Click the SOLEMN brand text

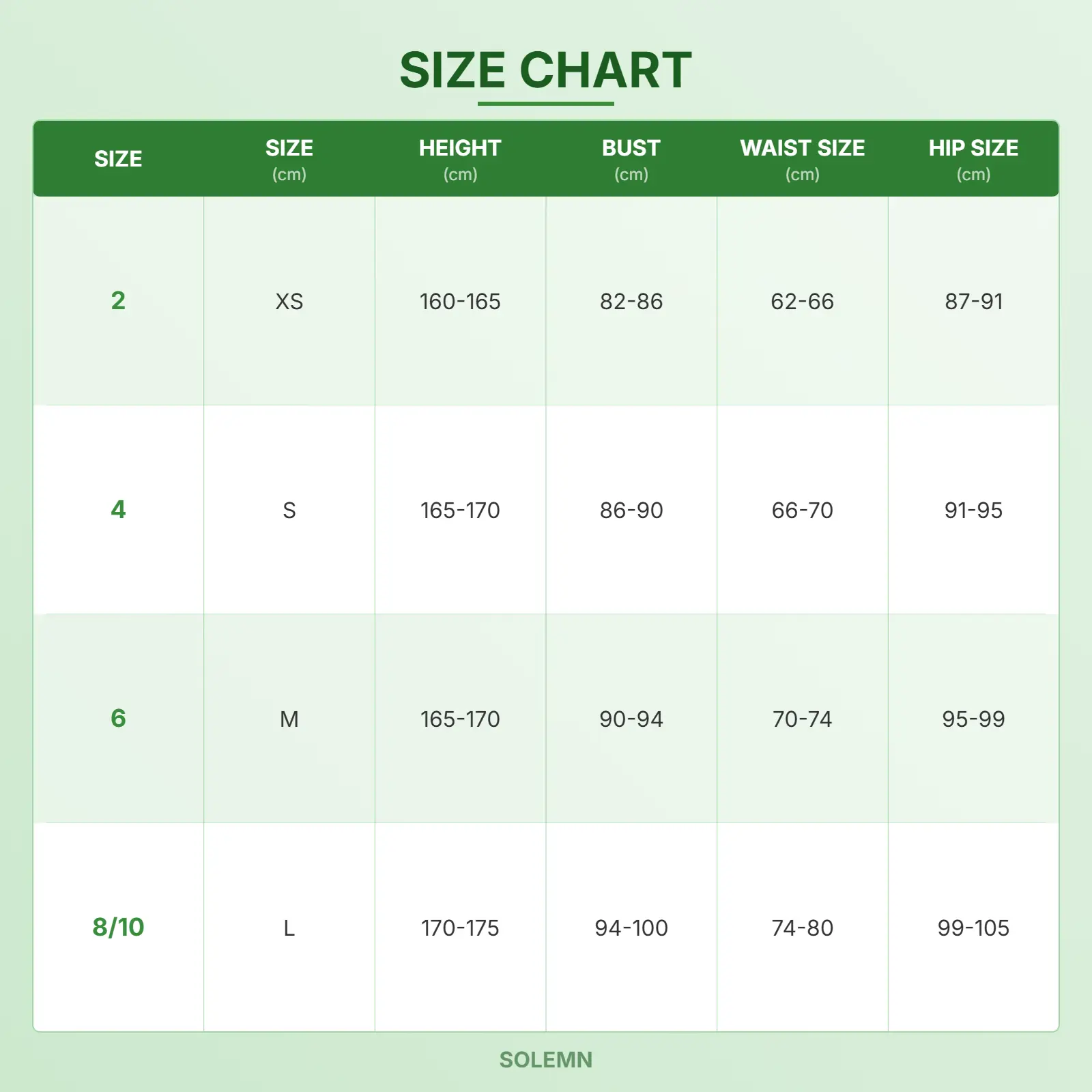pos(545,1060)
